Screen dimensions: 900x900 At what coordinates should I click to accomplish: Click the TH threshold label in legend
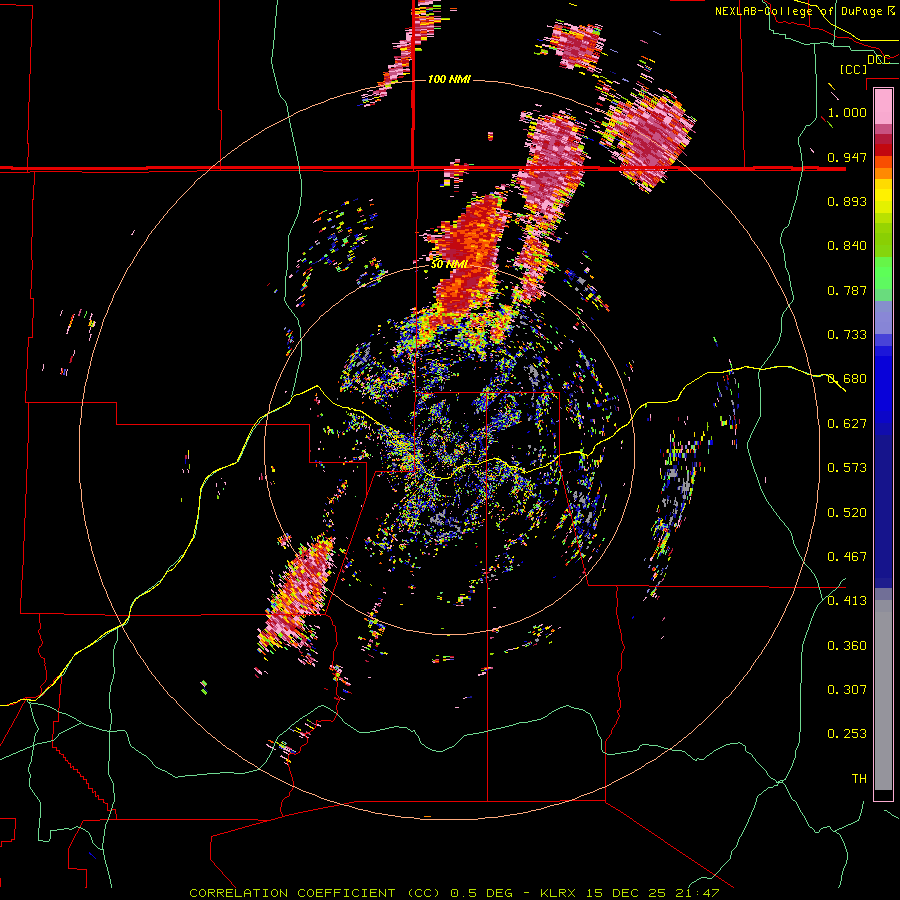point(859,779)
